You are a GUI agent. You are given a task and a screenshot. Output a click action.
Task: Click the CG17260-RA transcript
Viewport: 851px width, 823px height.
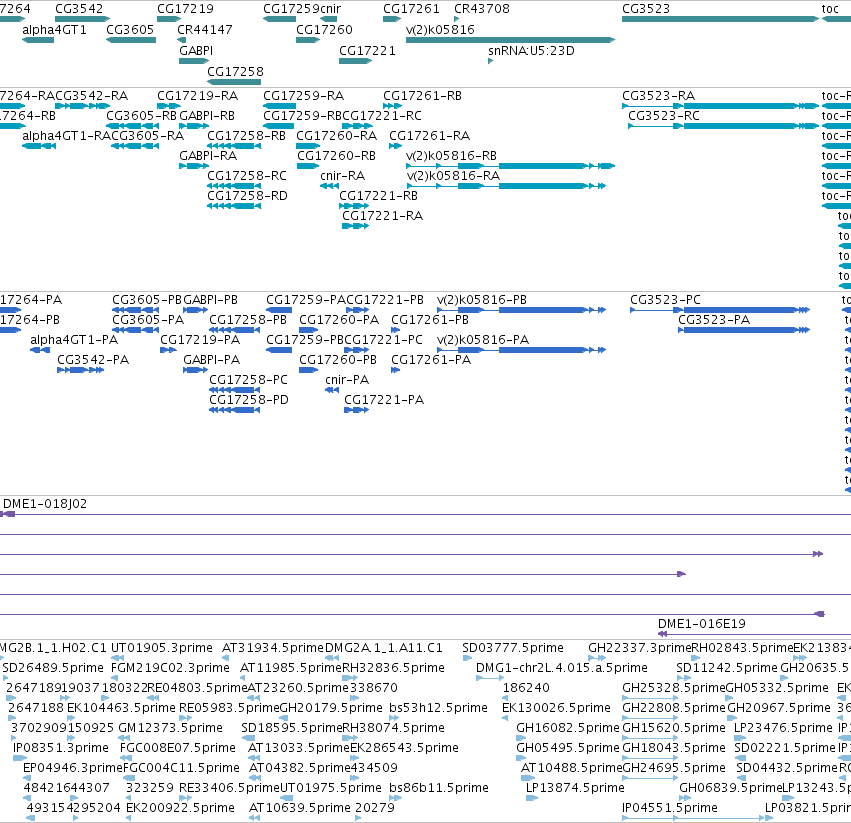[308, 146]
